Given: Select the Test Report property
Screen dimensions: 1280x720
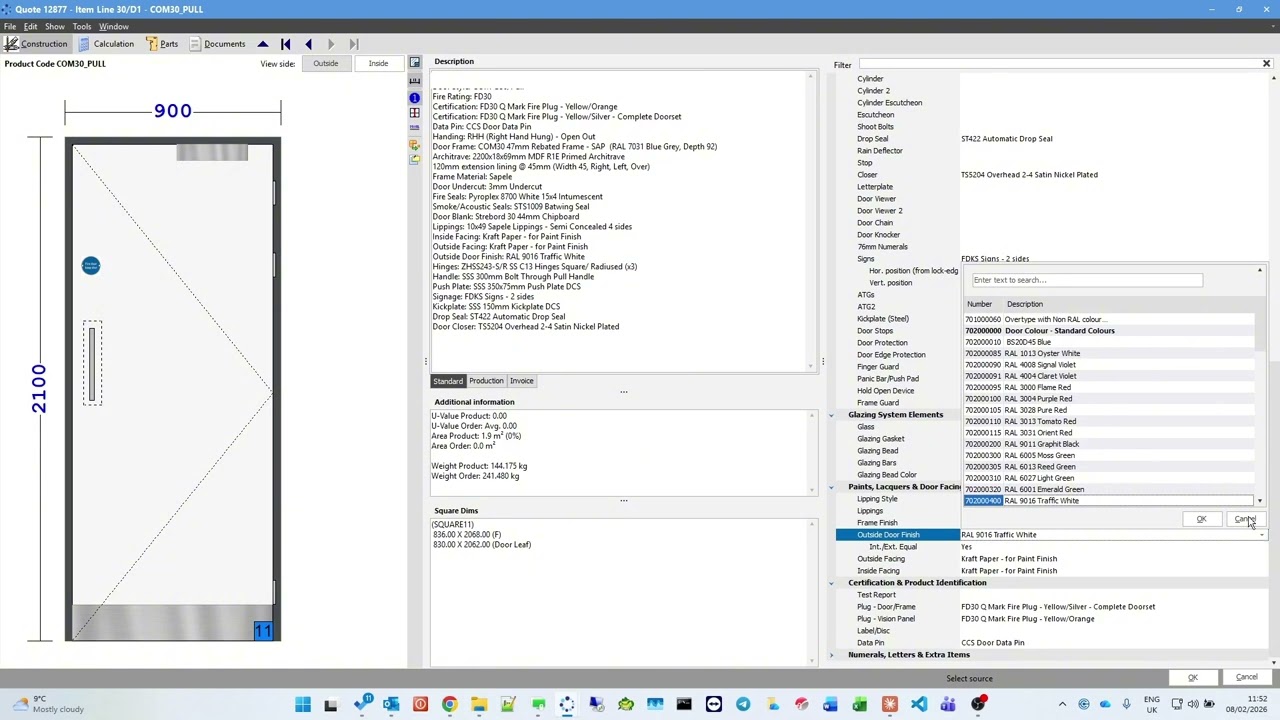Looking at the screenshot, I should pyautogui.click(x=876, y=595).
